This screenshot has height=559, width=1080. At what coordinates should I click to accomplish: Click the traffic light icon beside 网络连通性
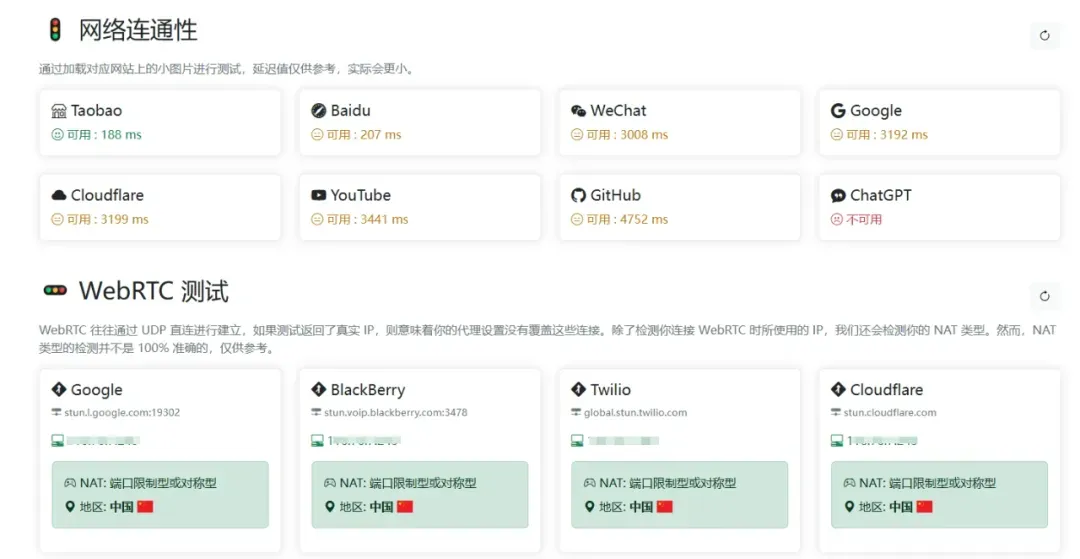coord(55,30)
